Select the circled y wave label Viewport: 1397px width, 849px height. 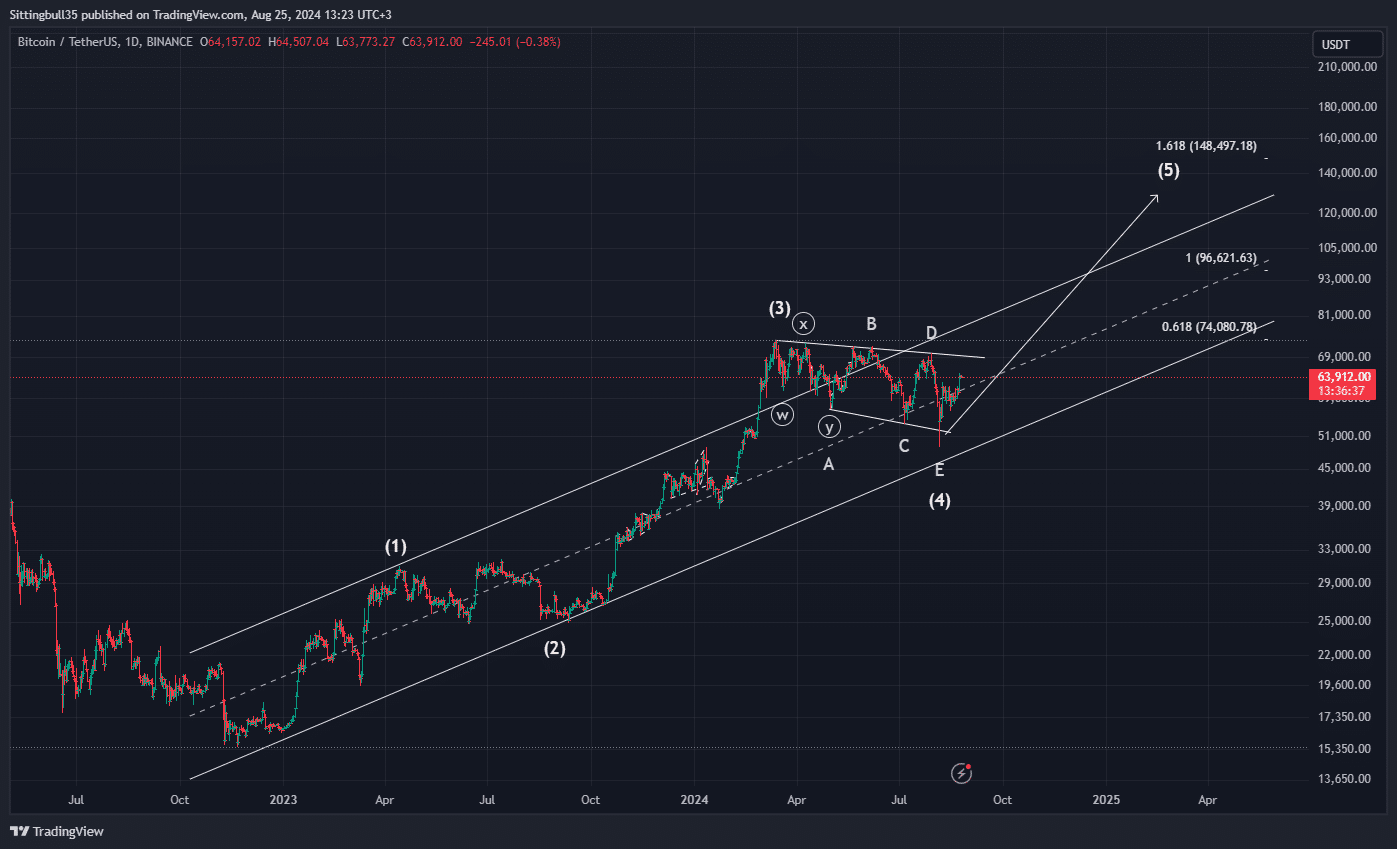829,427
